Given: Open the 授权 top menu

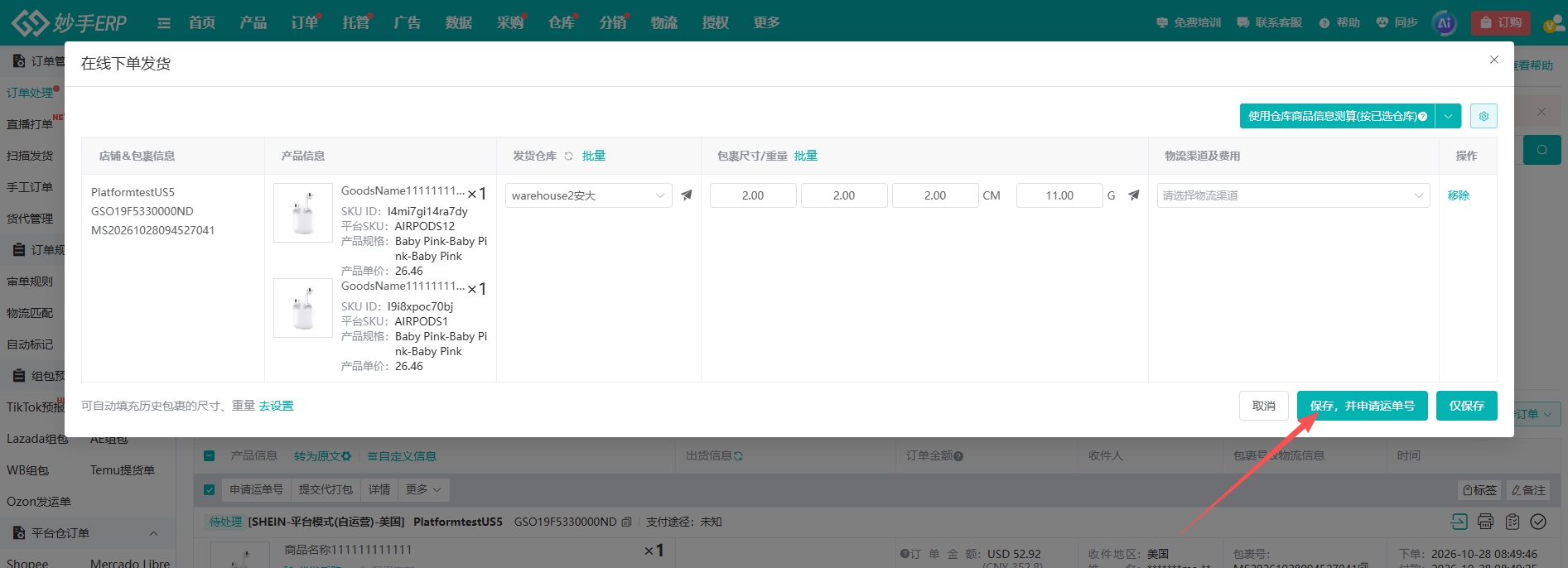Looking at the screenshot, I should point(715,22).
